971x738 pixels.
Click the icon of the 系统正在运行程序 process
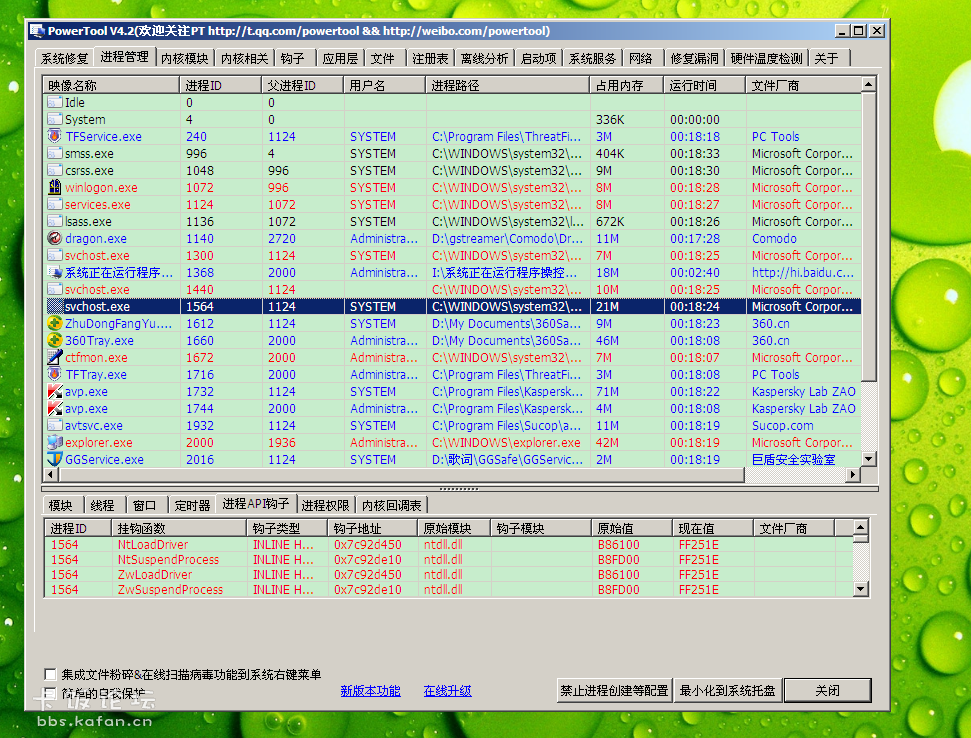[x=55, y=272]
